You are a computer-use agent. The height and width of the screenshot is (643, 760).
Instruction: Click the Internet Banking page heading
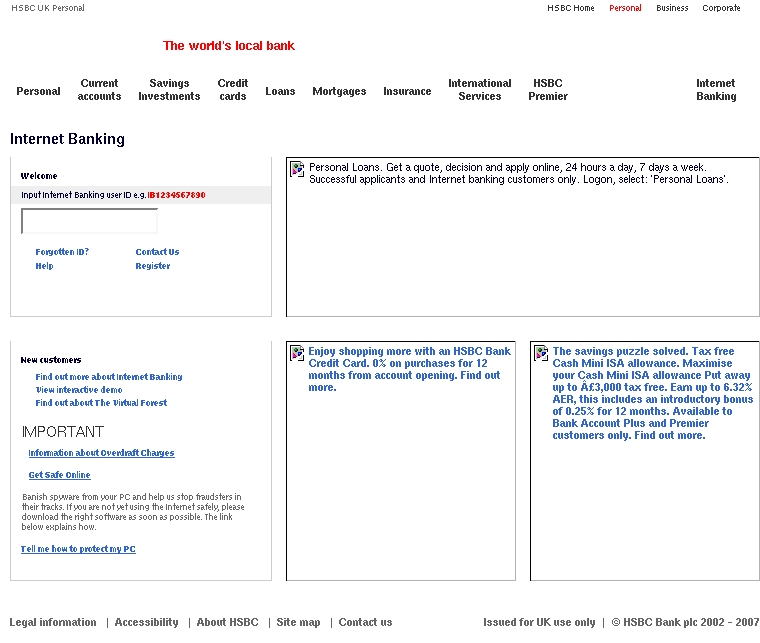(67, 139)
